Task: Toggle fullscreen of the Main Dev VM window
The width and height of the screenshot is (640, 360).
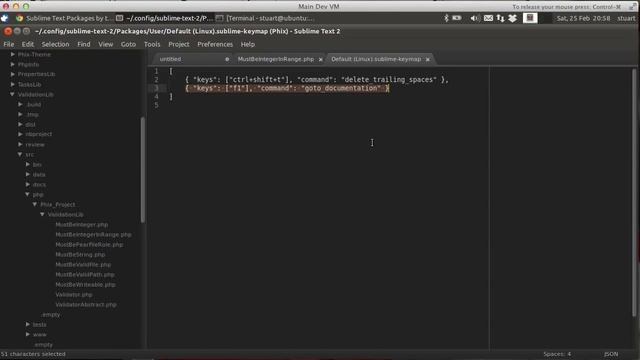Action: click(632, 7)
